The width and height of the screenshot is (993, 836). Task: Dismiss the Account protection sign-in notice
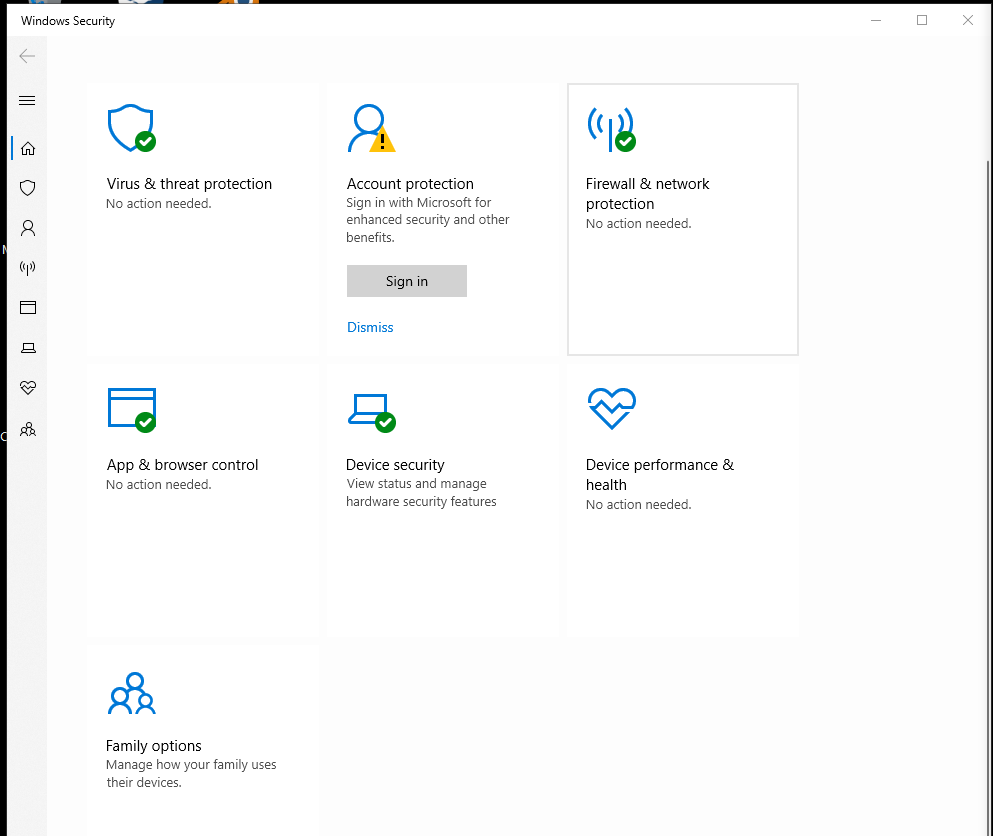tap(370, 327)
